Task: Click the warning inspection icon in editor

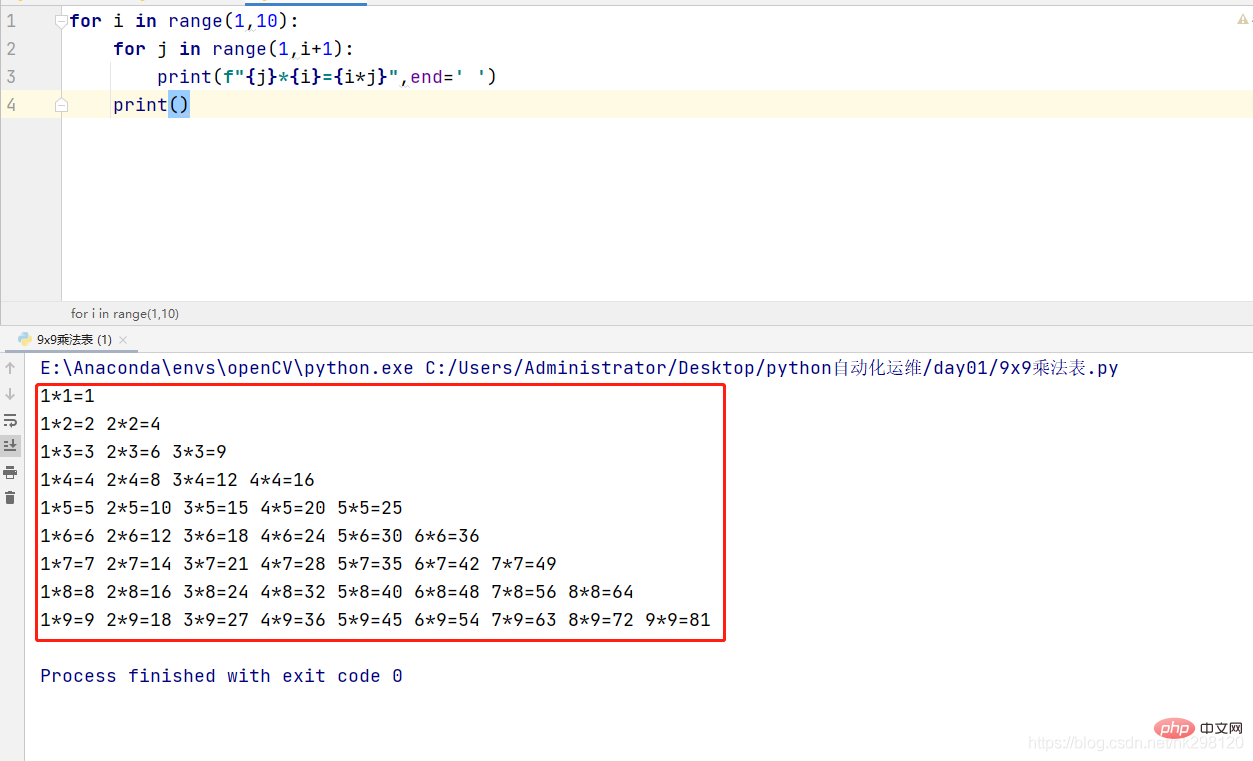Action: [1243, 20]
